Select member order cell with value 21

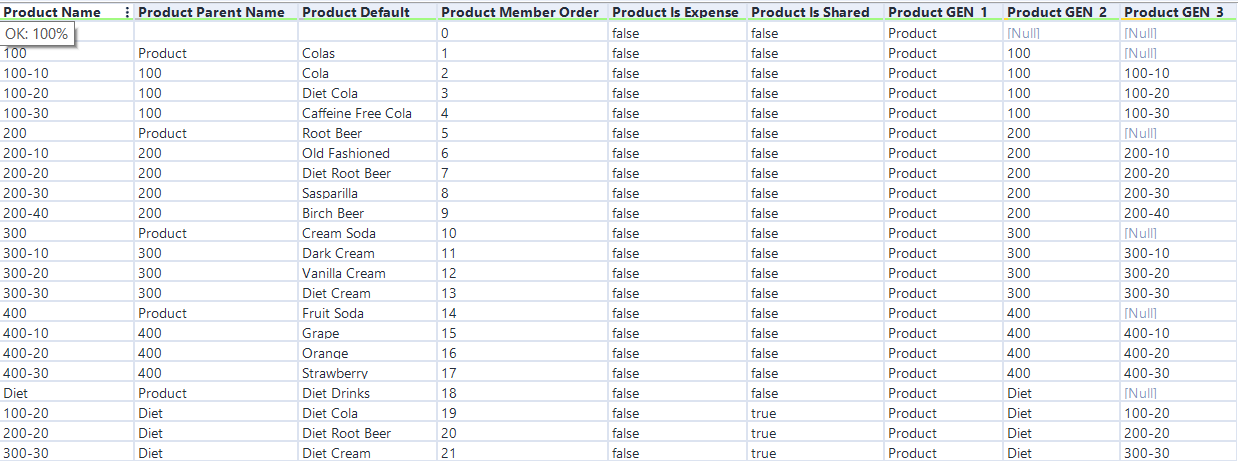448,453
